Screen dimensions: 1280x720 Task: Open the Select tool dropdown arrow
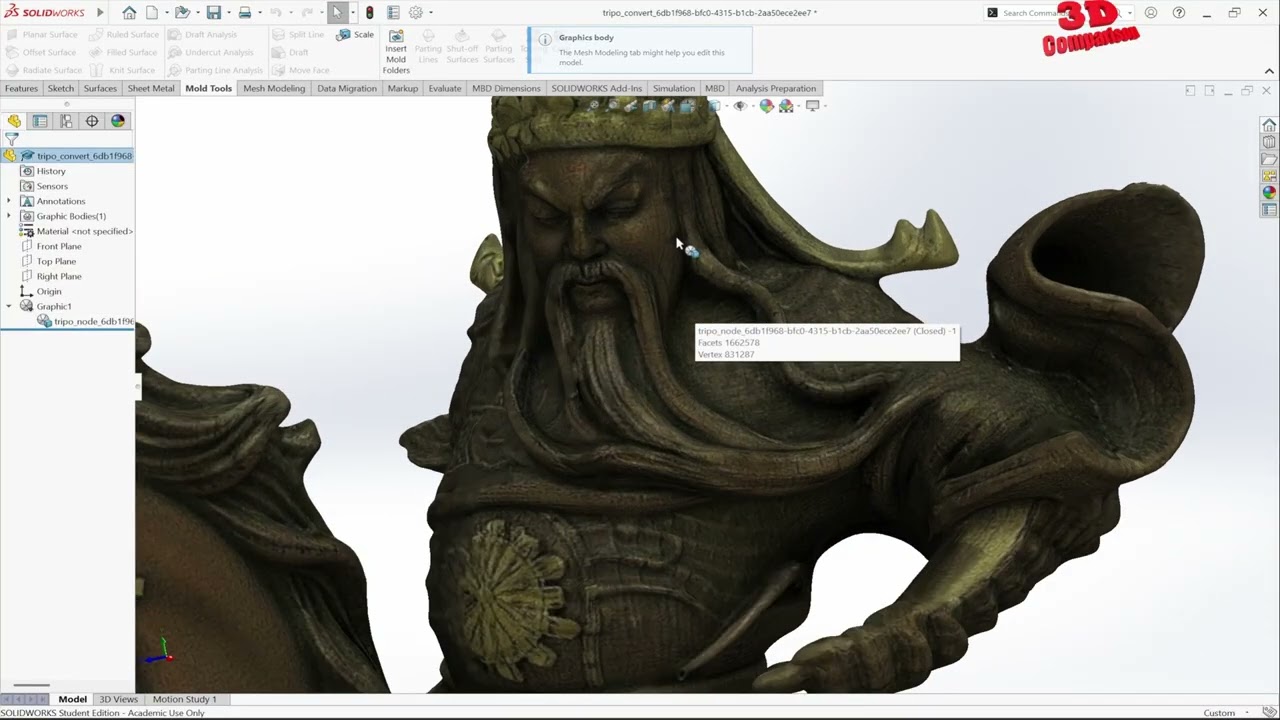[x=352, y=13]
